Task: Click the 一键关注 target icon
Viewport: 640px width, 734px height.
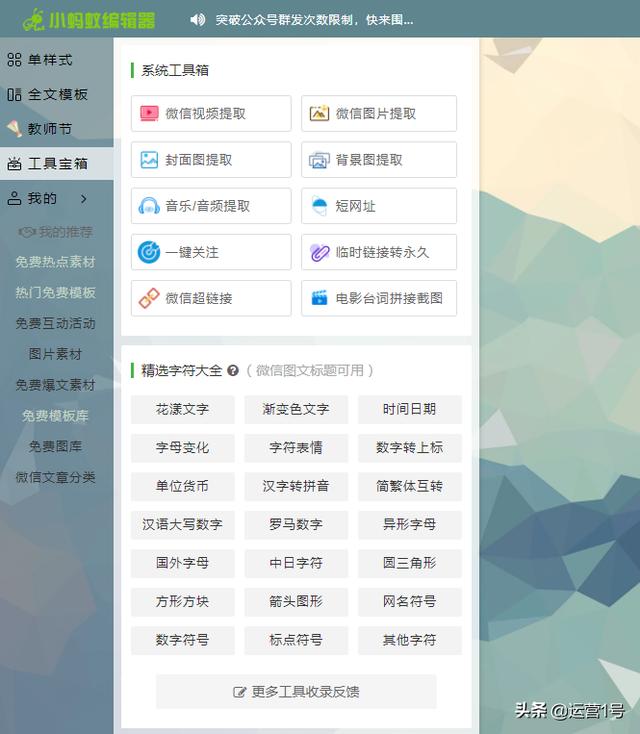Action: tap(149, 252)
